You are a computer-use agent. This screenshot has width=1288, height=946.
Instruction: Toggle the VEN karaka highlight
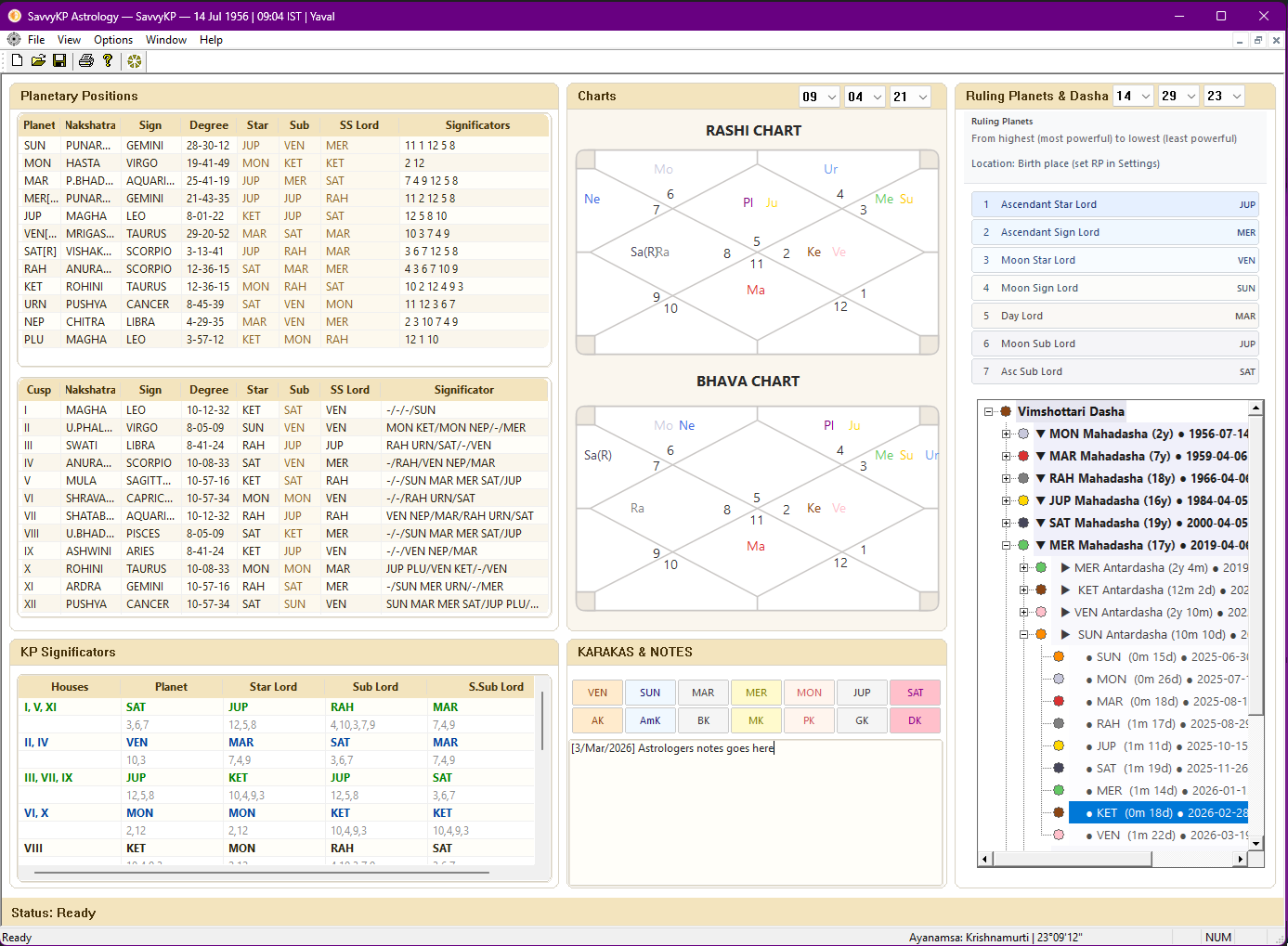coord(597,692)
